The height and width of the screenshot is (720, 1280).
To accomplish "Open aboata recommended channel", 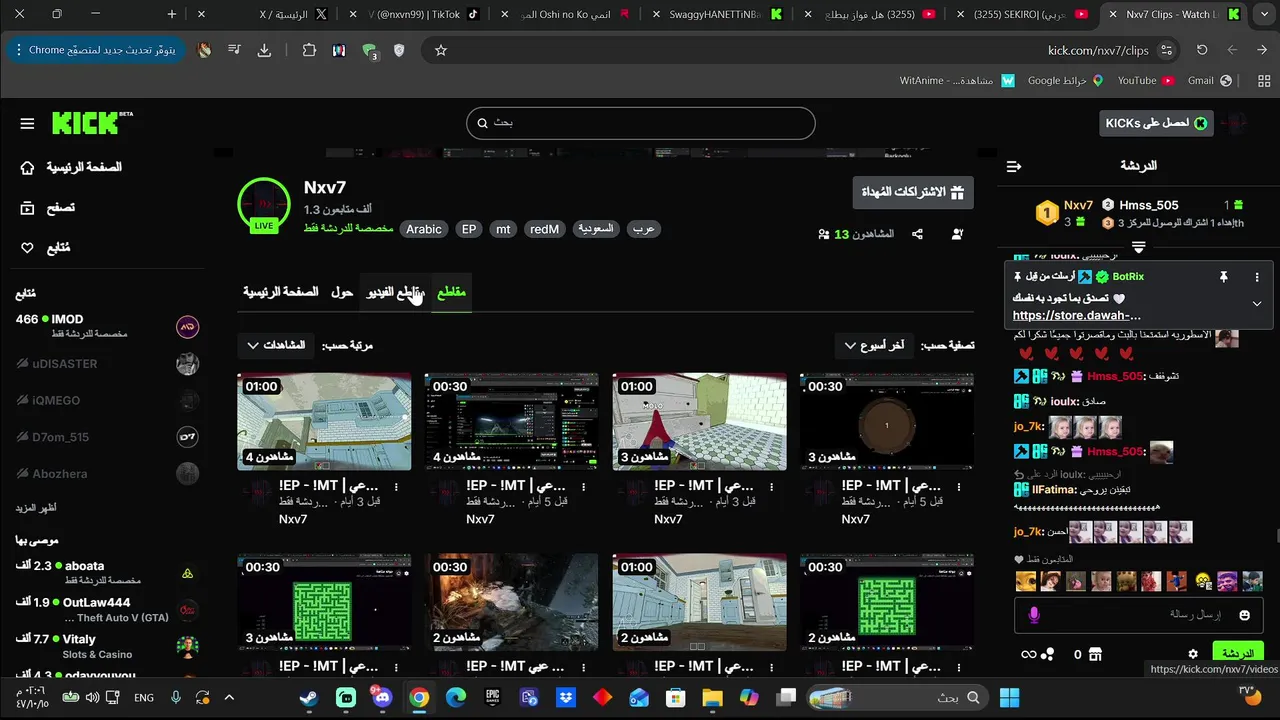I will (107, 572).
